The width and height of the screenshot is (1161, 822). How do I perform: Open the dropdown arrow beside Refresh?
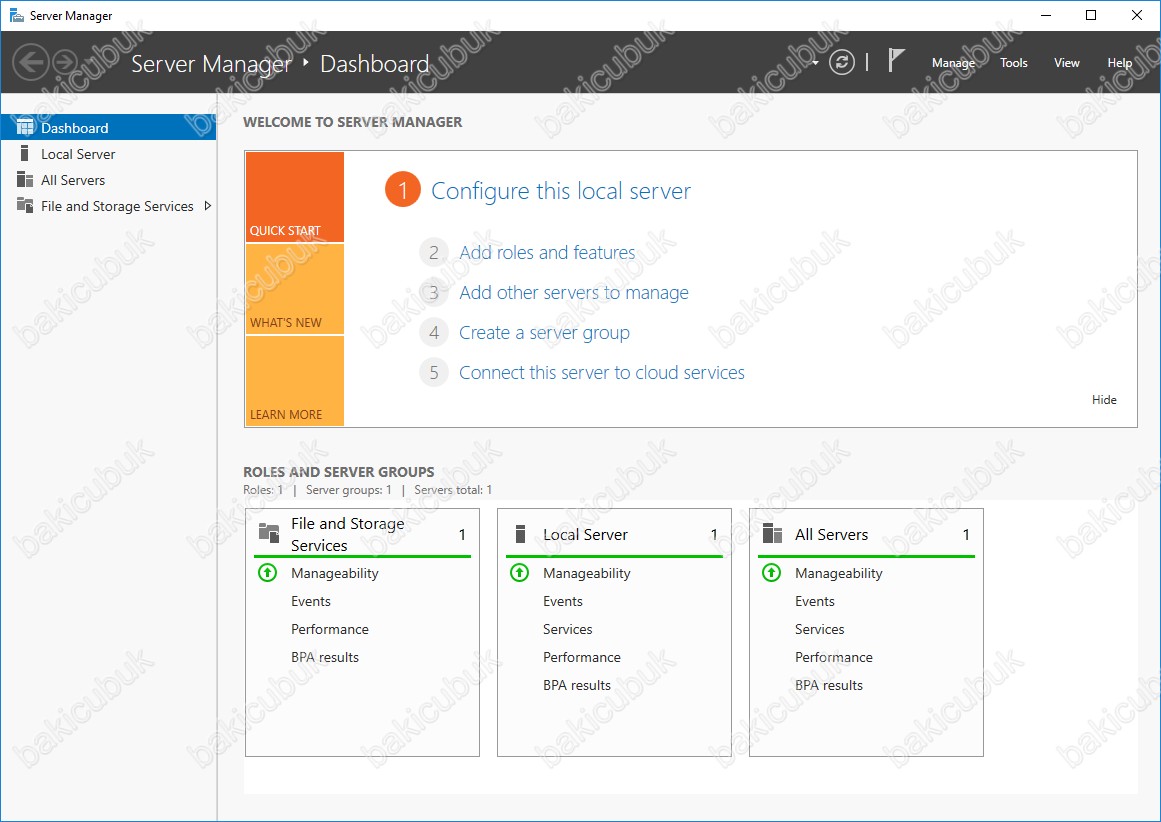815,63
